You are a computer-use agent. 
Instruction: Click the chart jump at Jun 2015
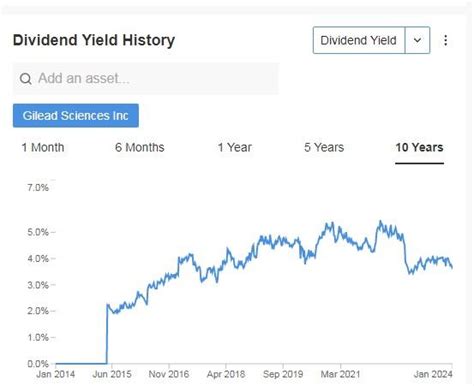pos(107,333)
